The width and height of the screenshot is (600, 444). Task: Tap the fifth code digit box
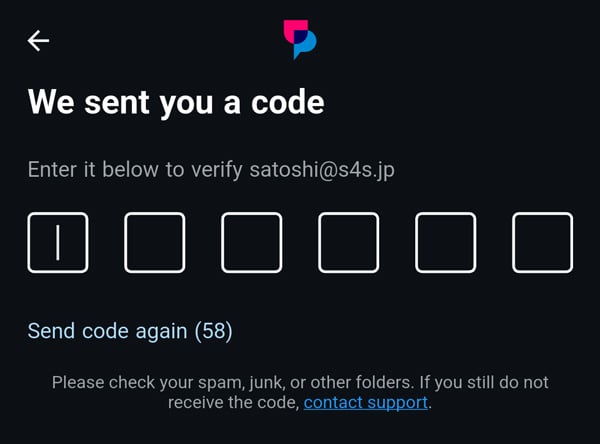pyautogui.click(x=445, y=242)
